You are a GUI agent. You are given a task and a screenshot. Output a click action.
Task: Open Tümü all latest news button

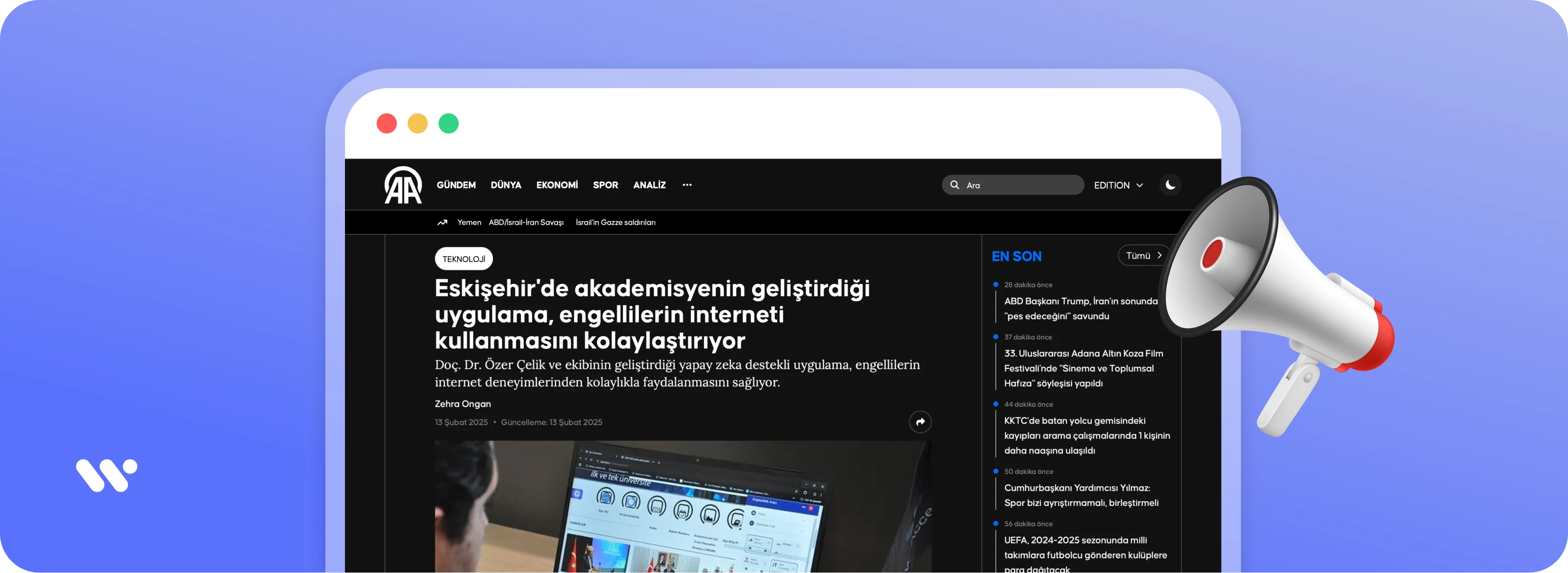pyautogui.click(x=1143, y=256)
